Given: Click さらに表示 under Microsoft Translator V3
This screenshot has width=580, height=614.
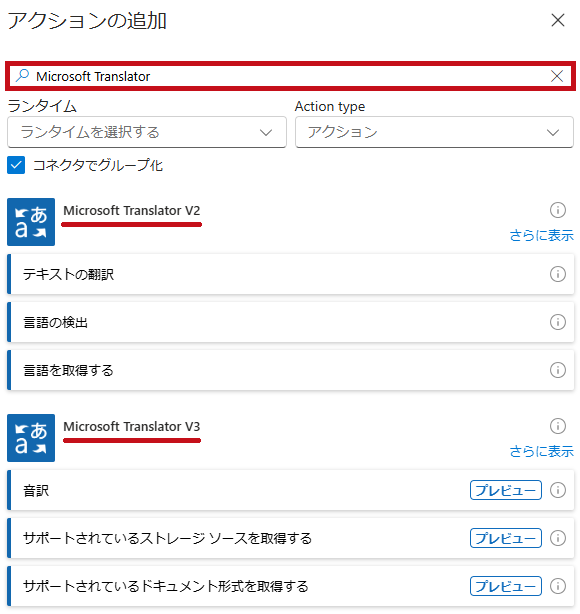Looking at the screenshot, I should pyautogui.click(x=541, y=451).
